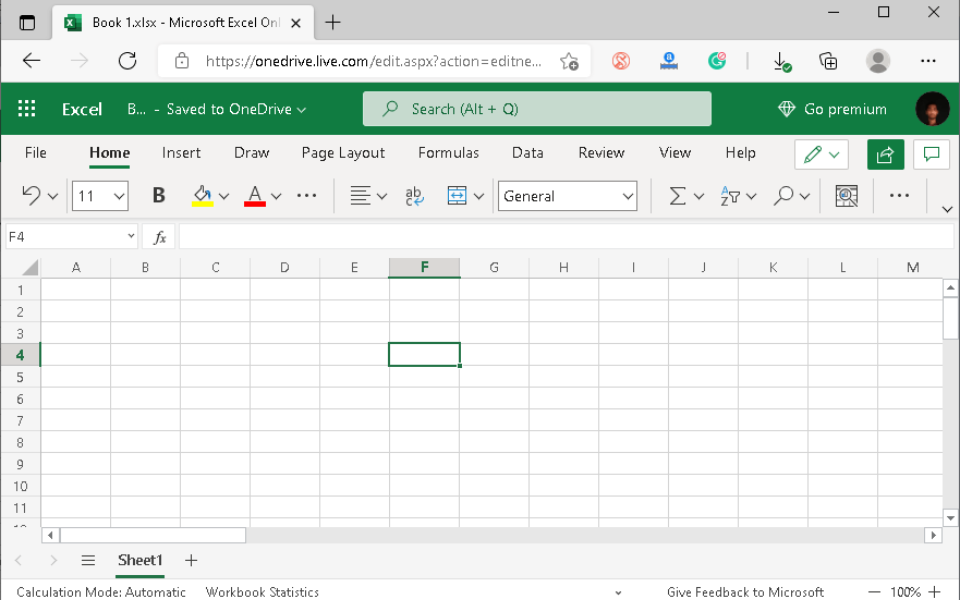Click the Share button icon

click(885, 154)
